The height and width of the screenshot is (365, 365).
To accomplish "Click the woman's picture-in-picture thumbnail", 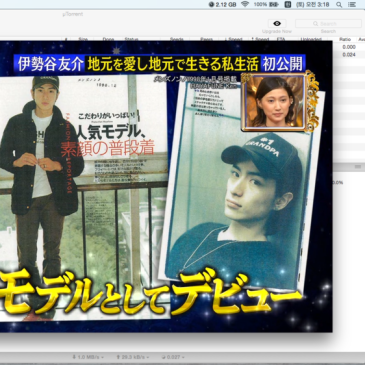I will 274,101.
